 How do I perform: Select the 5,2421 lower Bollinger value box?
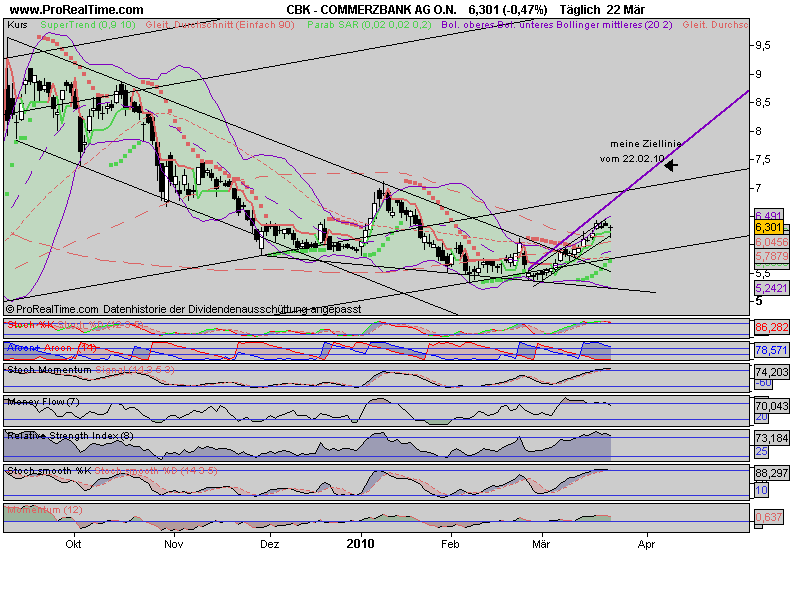[x=771, y=288]
